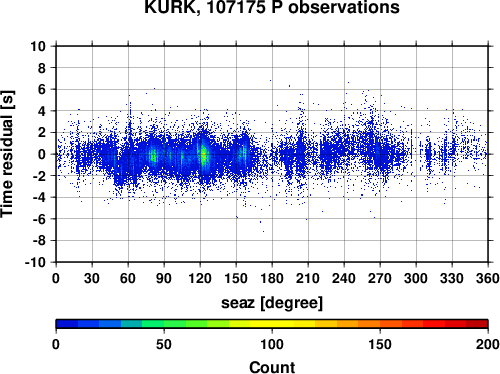The image size is (500, 374).
Task: Pick the dark red end of colorbar
Action: (x=477, y=324)
